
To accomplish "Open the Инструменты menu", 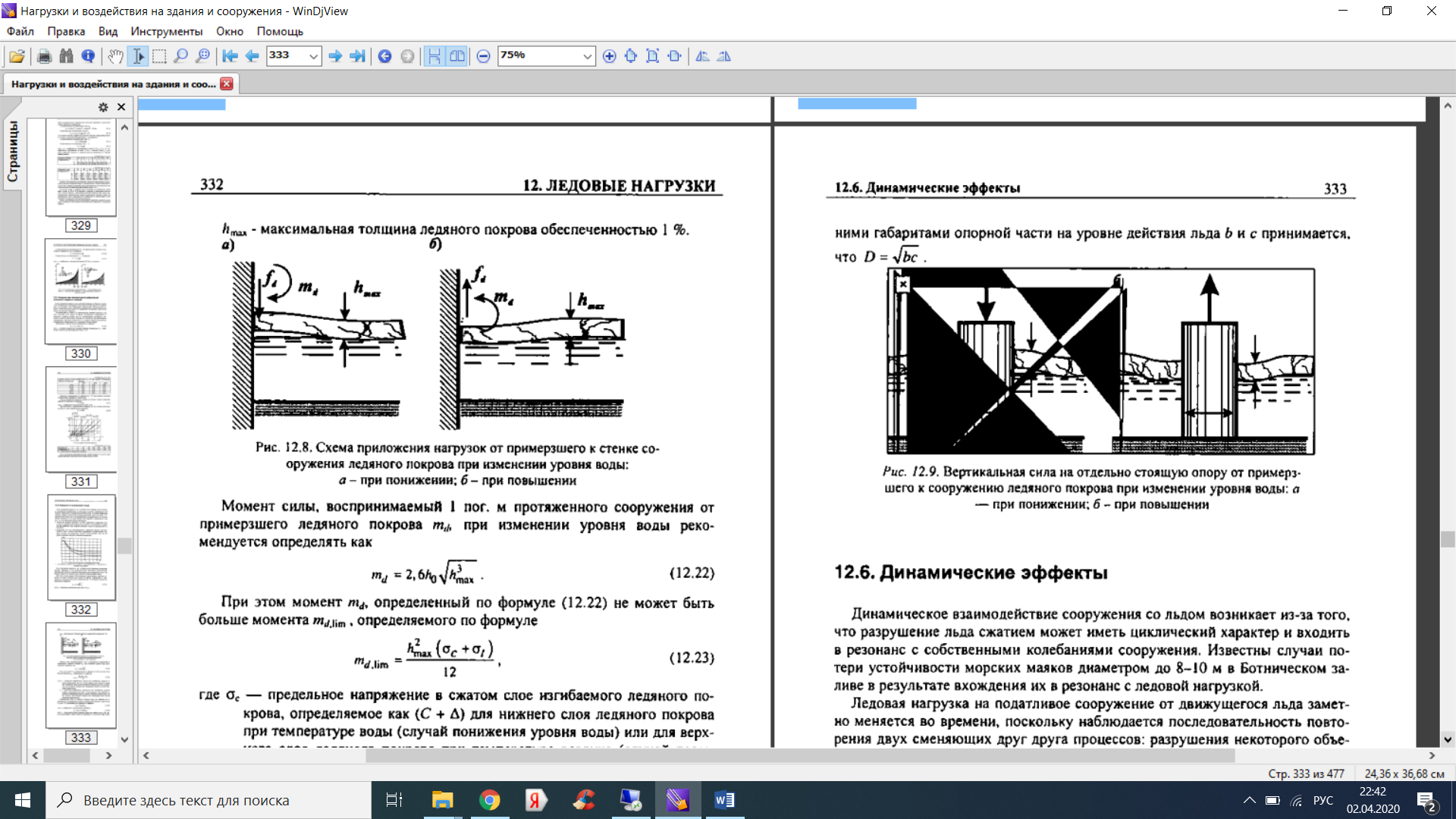I will point(167,31).
